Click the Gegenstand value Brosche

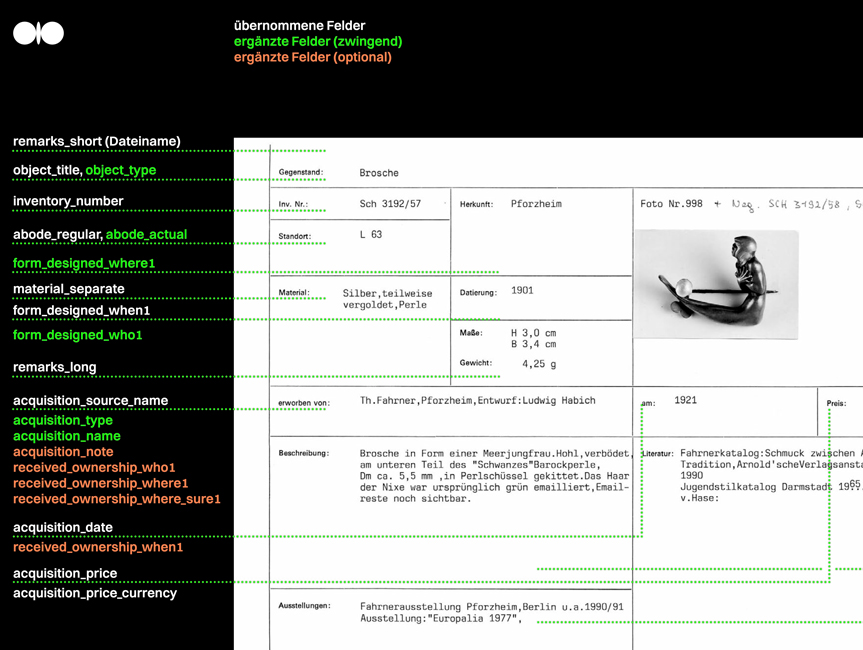point(379,173)
